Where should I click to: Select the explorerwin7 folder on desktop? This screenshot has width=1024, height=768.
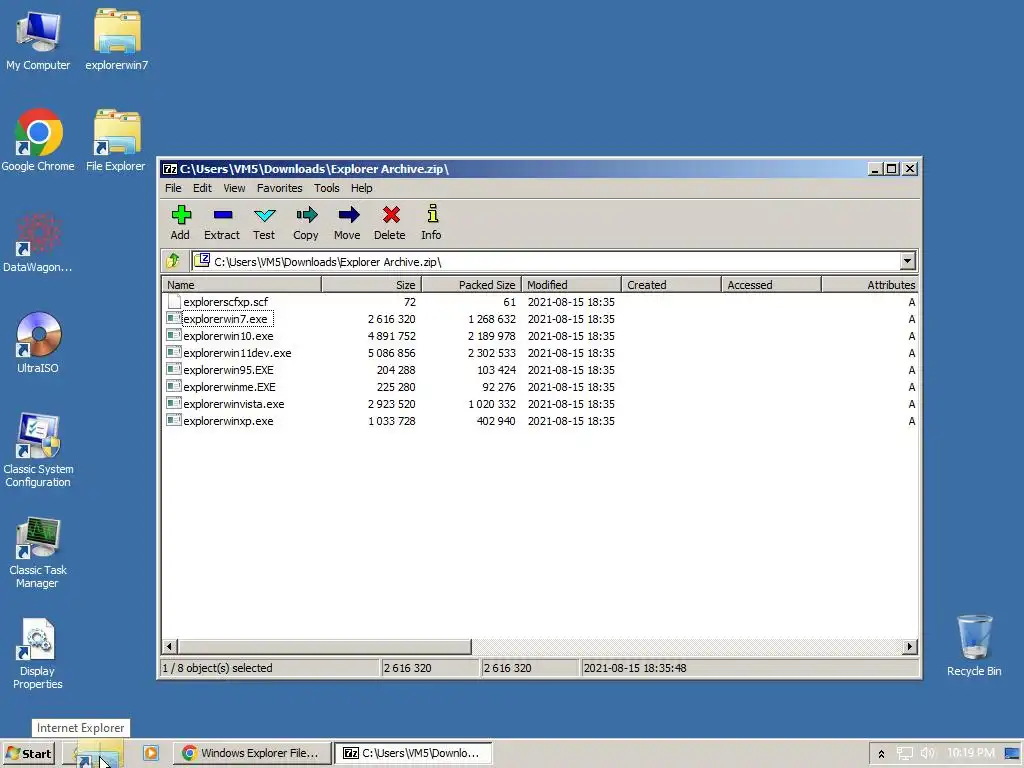(117, 40)
